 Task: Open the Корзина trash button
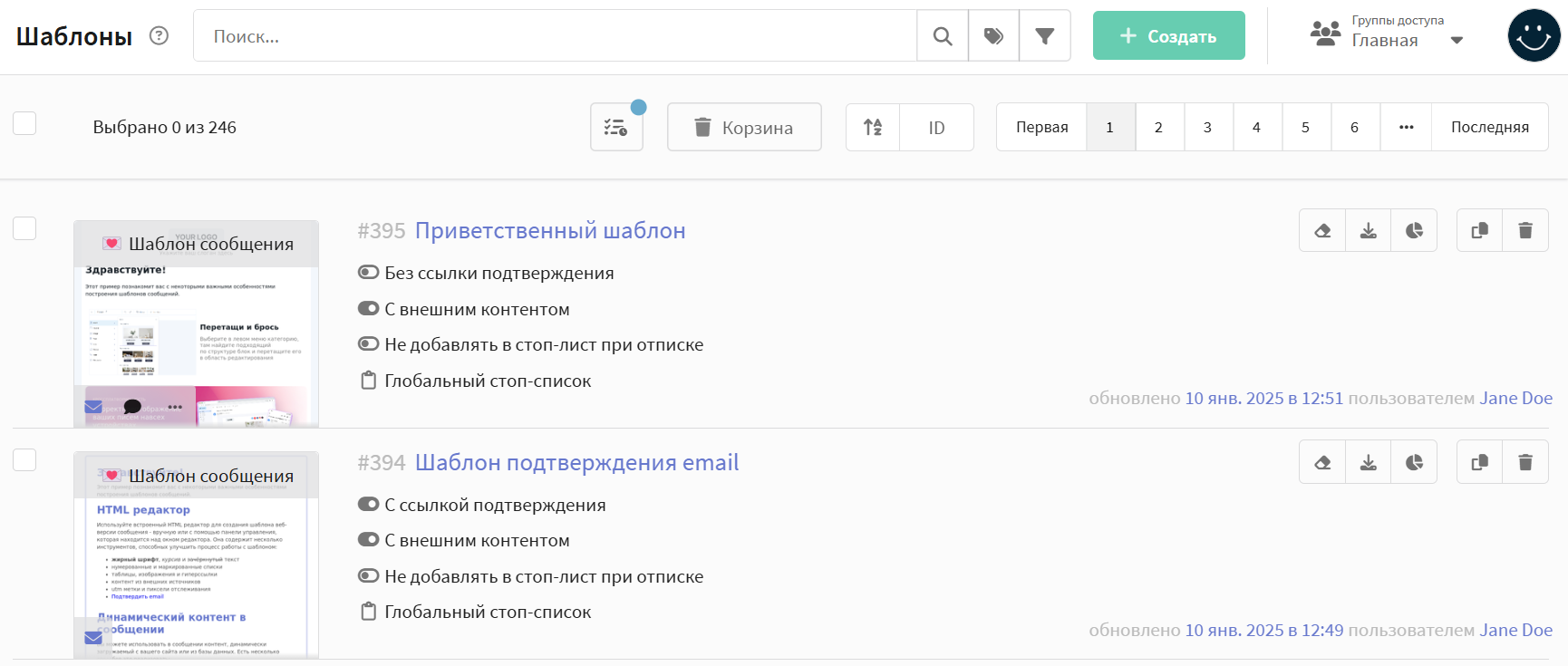click(x=744, y=127)
